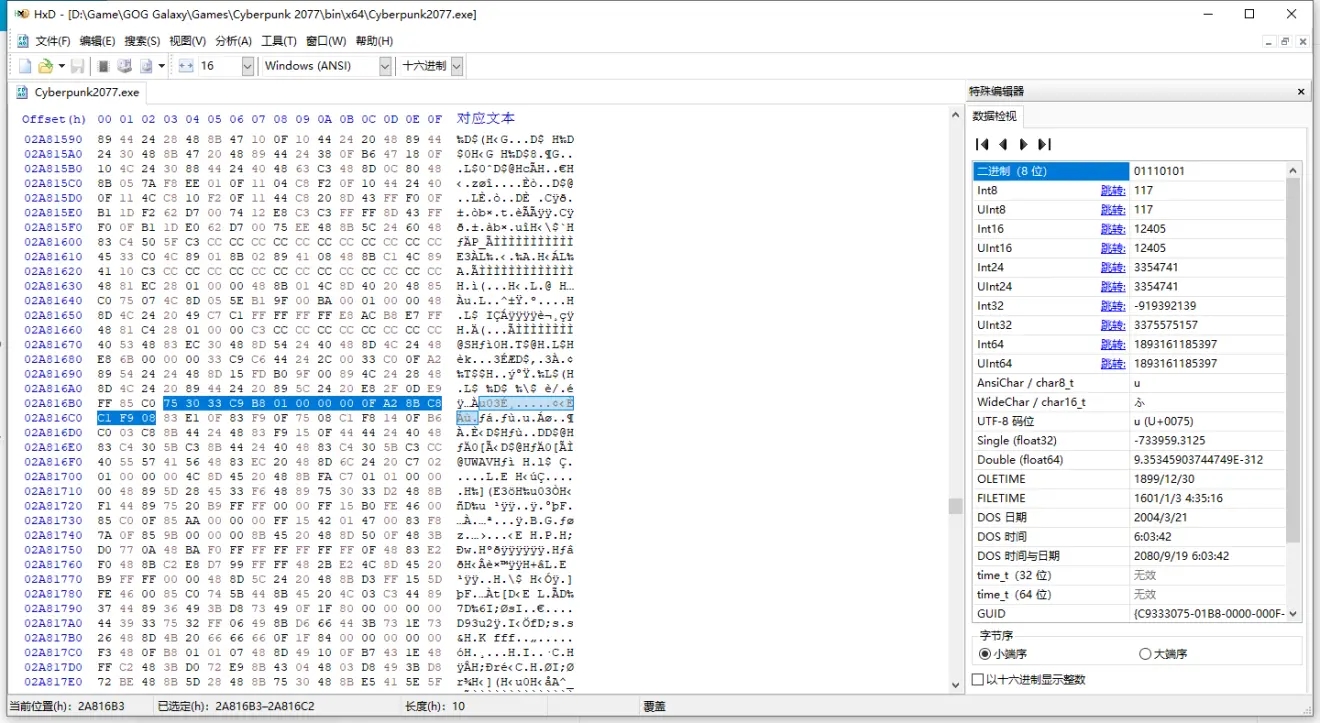Click the Open disk drive icon

tap(124, 66)
